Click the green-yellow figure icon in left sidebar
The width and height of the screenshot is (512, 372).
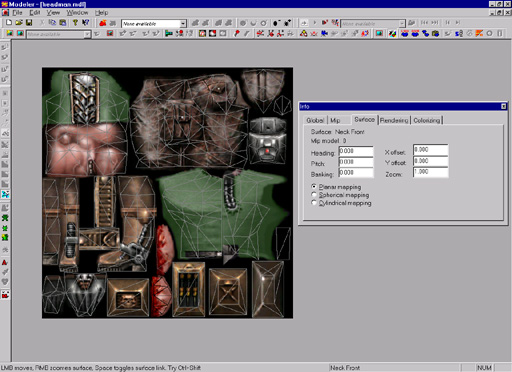click(x=5, y=237)
